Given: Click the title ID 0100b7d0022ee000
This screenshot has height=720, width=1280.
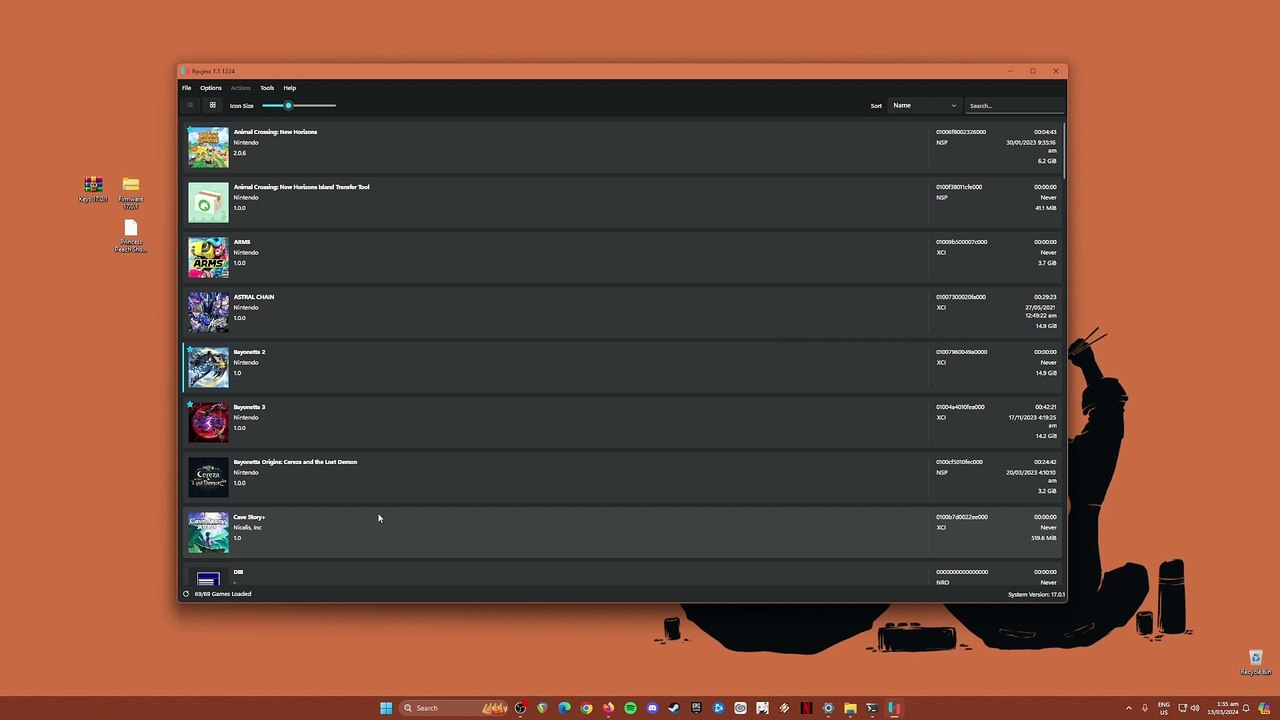Looking at the screenshot, I should pos(962,517).
